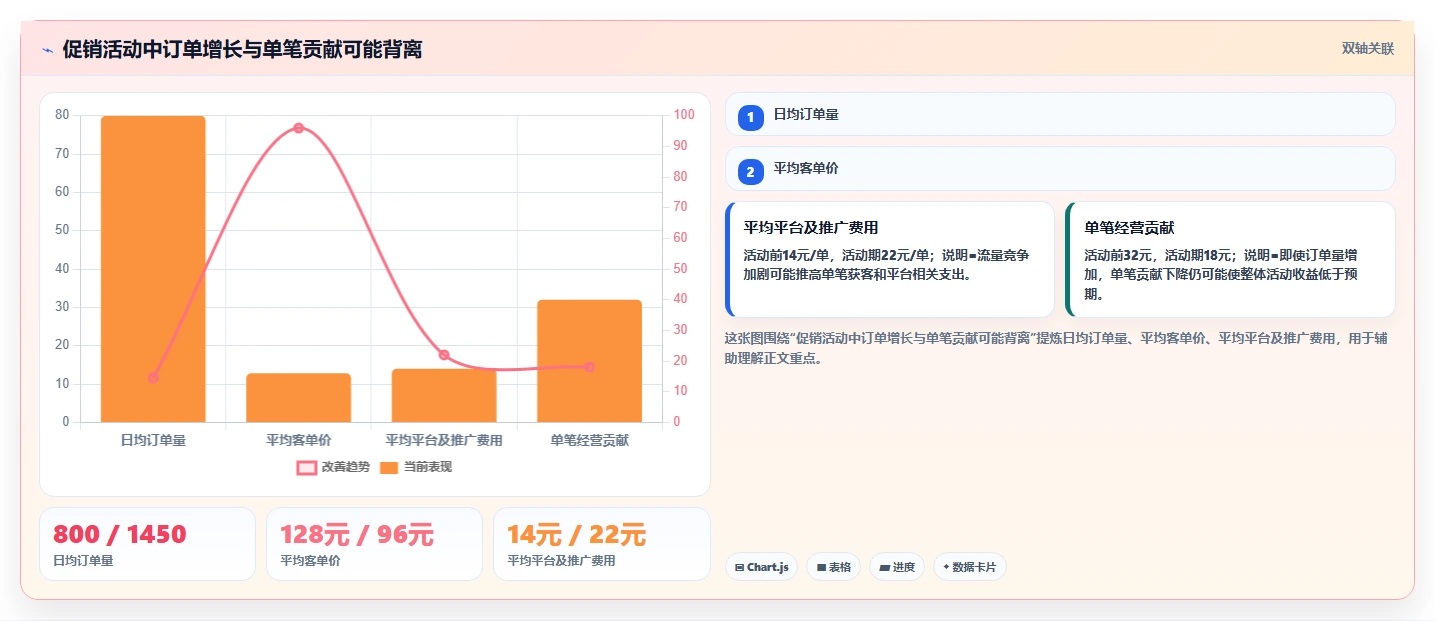Click the 数据卡片 chip
Image resolution: width=1435 pixels, height=621 pixels.
point(969,567)
